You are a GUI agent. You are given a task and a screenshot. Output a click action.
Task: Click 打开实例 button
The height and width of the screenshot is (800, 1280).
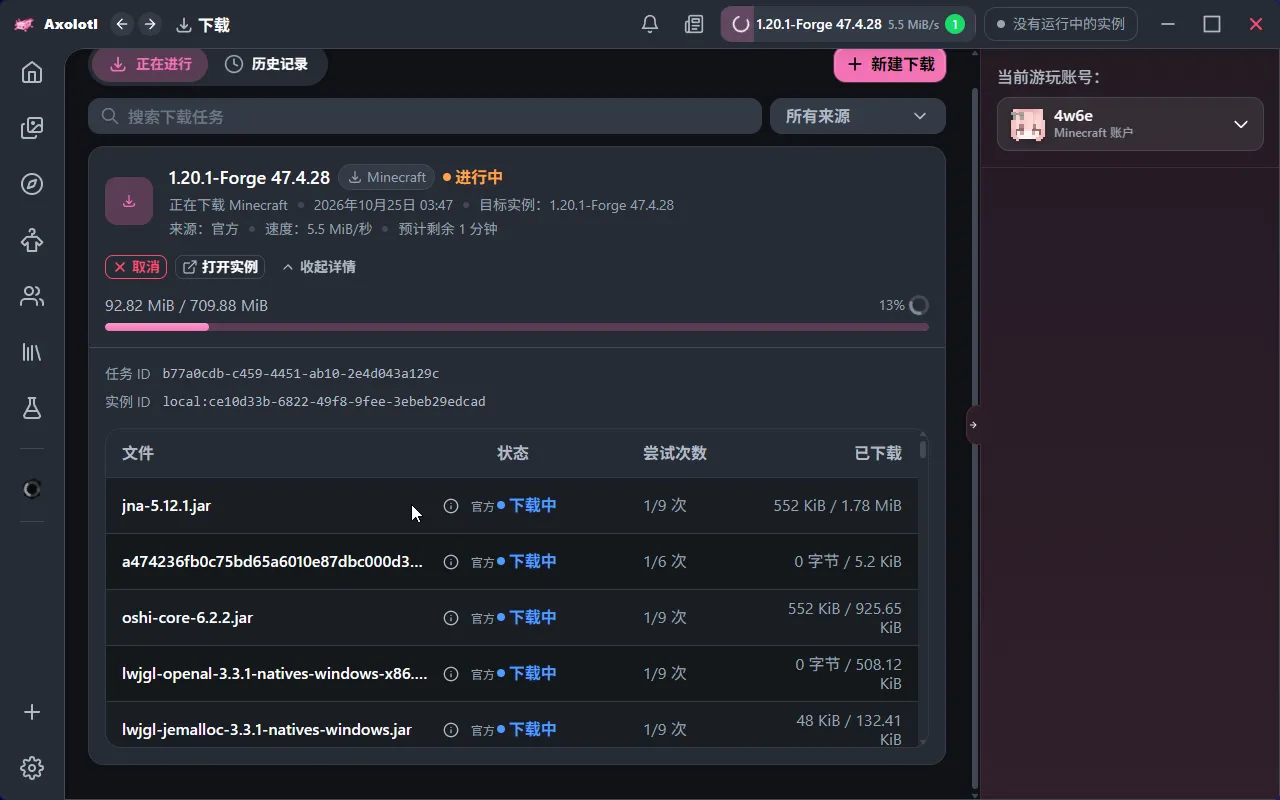point(220,267)
